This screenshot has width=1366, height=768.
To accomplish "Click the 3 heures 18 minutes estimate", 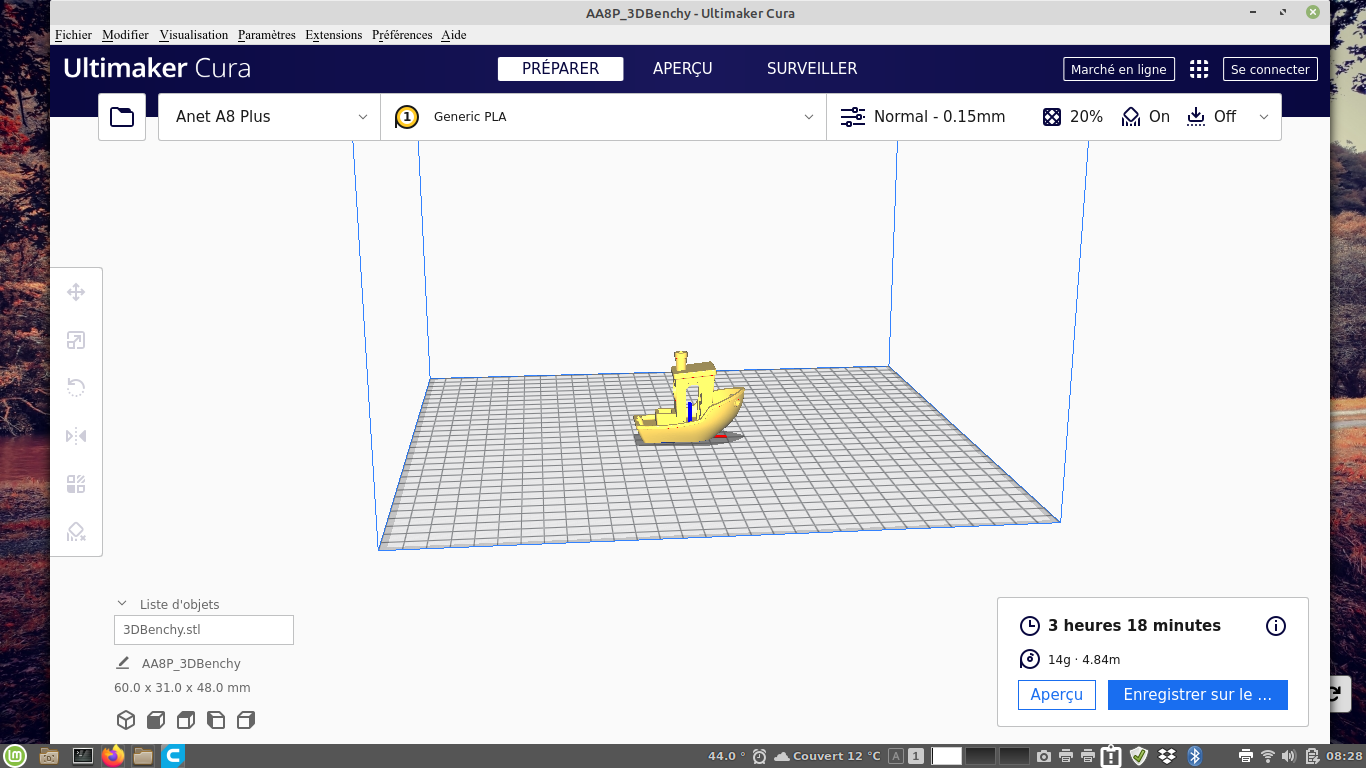I will [x=1134, y=626].
